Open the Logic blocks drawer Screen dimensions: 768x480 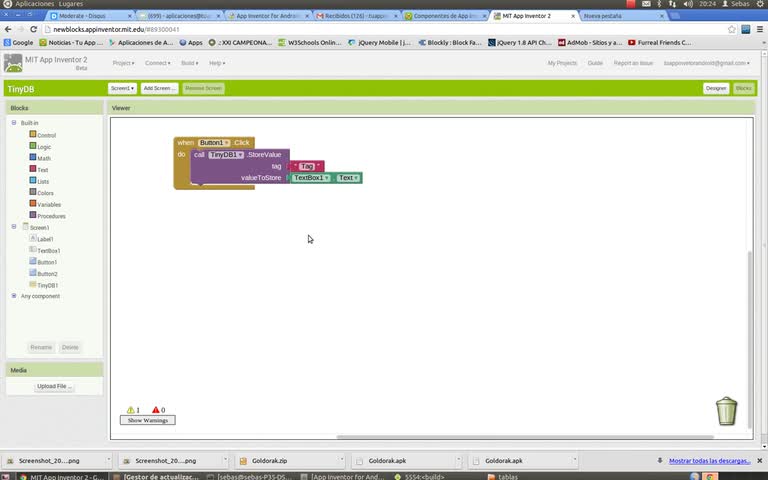pos(40,146)
